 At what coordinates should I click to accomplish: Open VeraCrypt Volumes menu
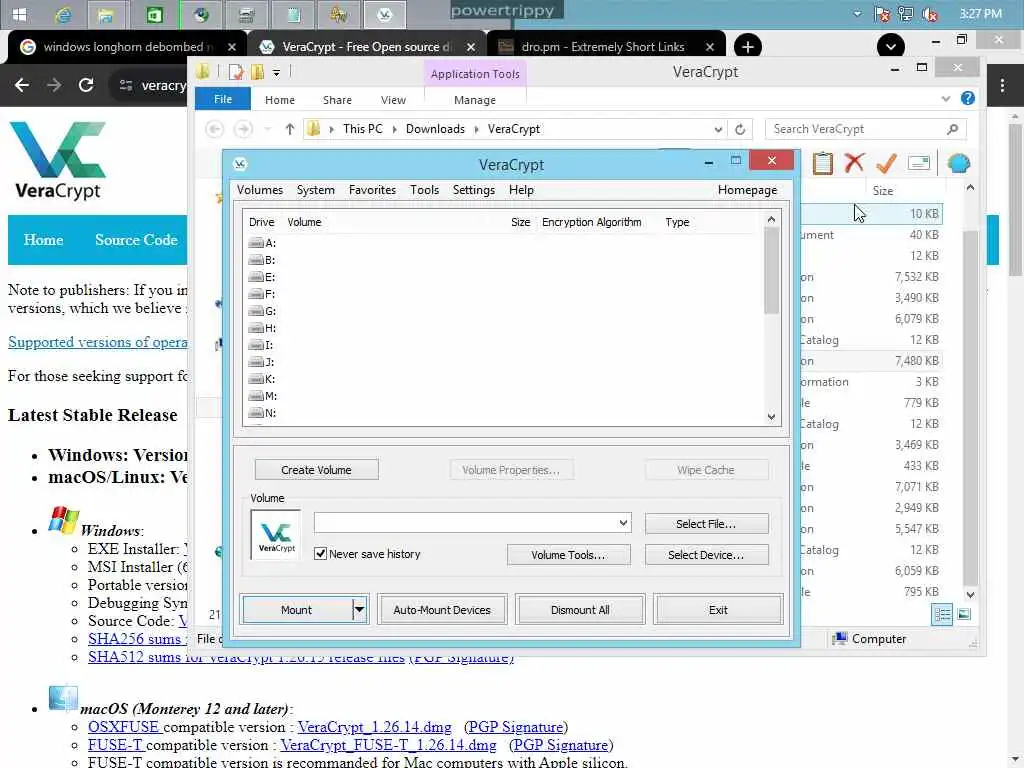click(260, 190)
